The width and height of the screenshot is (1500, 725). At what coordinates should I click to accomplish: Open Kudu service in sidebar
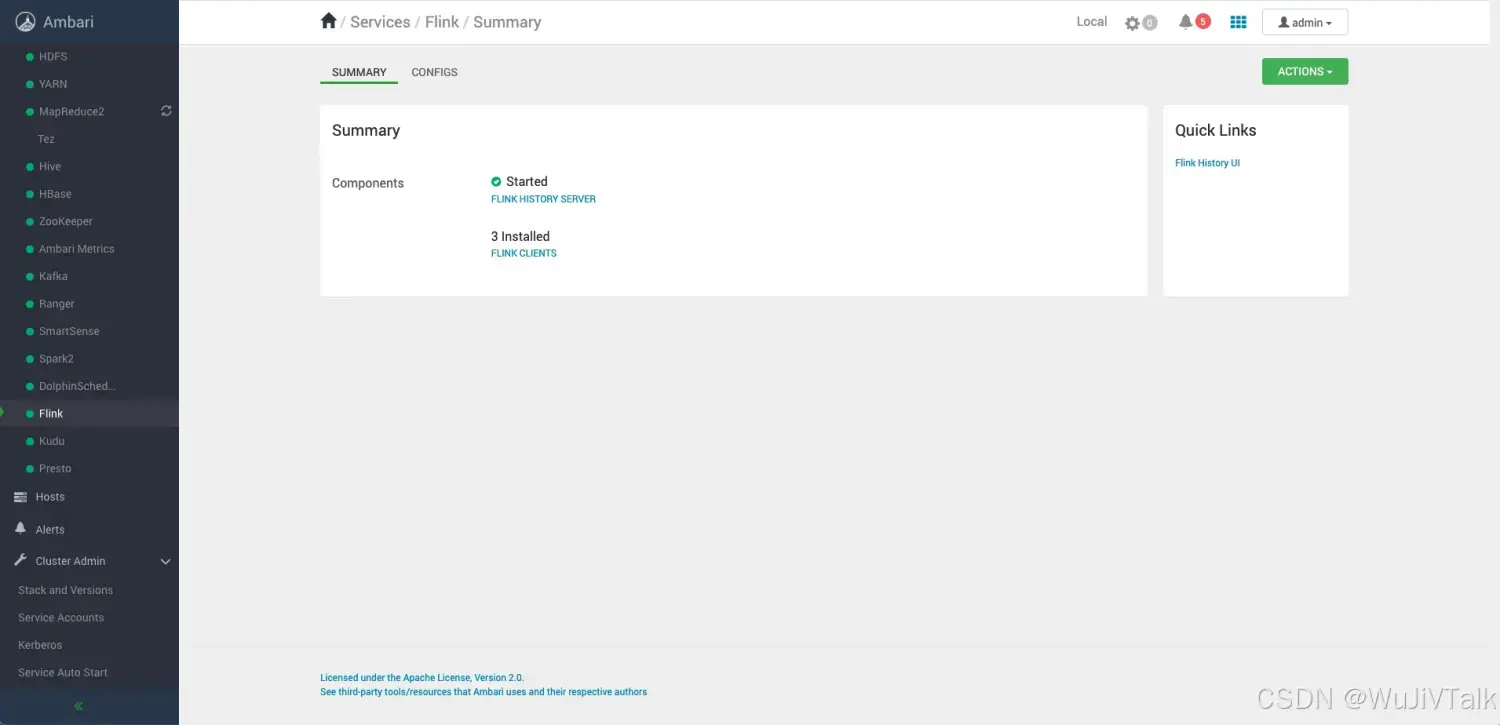pyautogui.click(x=52, y=441)
